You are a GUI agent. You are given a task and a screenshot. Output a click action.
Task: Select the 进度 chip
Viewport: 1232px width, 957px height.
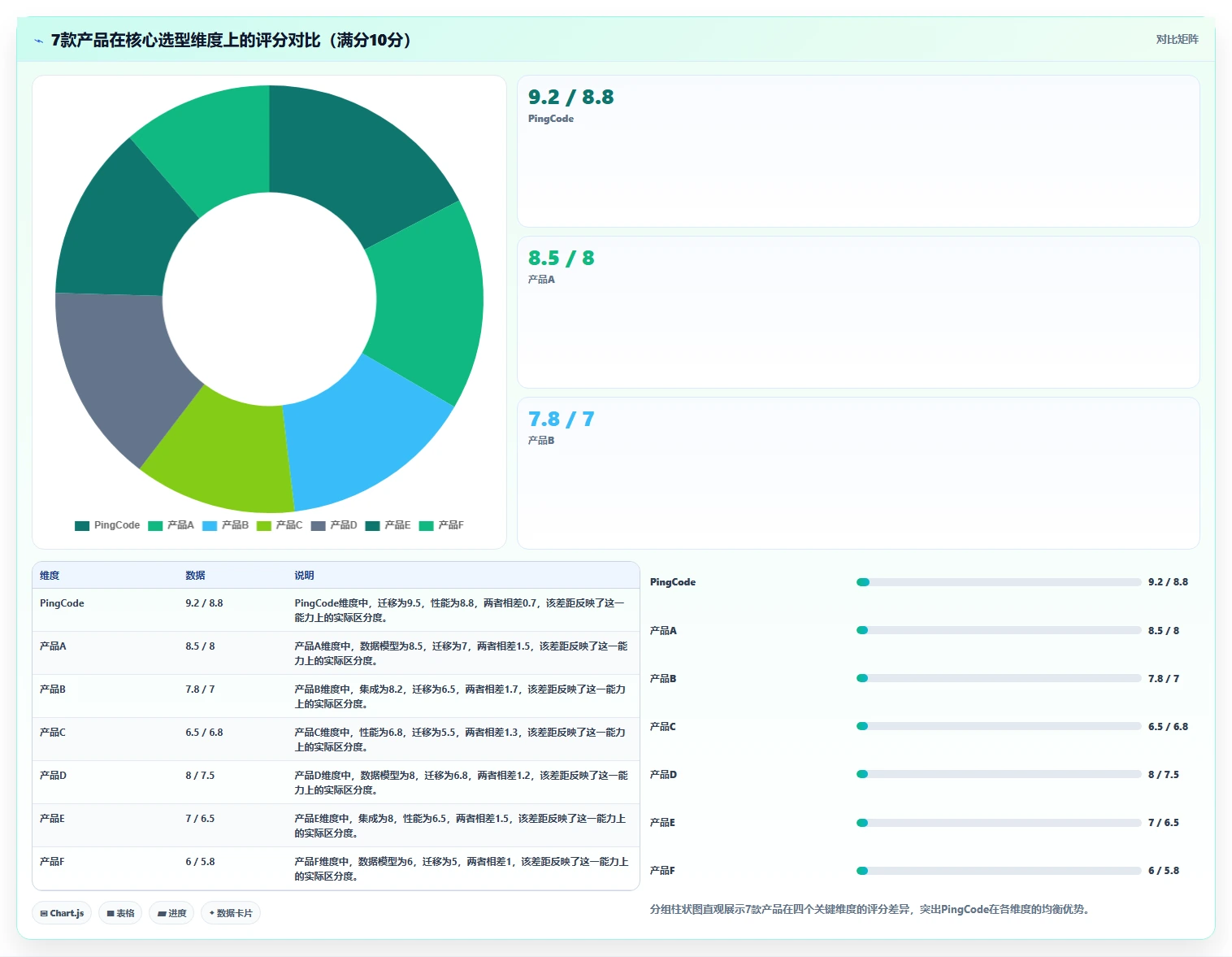point(171,913)
